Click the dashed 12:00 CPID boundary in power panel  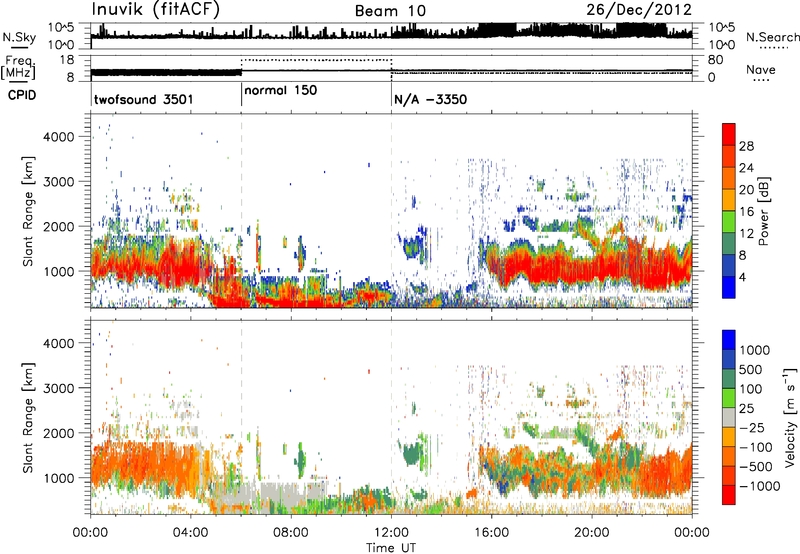pos(391,211)
